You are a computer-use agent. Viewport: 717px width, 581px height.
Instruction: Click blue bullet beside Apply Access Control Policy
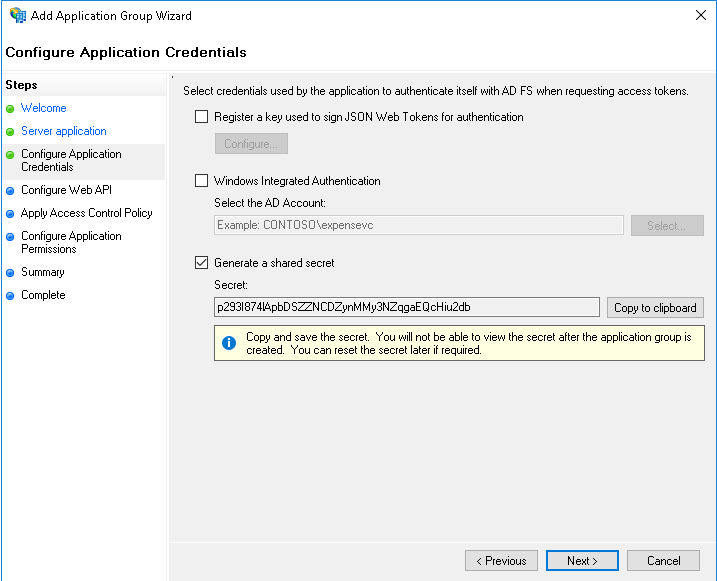click(10, 214)
